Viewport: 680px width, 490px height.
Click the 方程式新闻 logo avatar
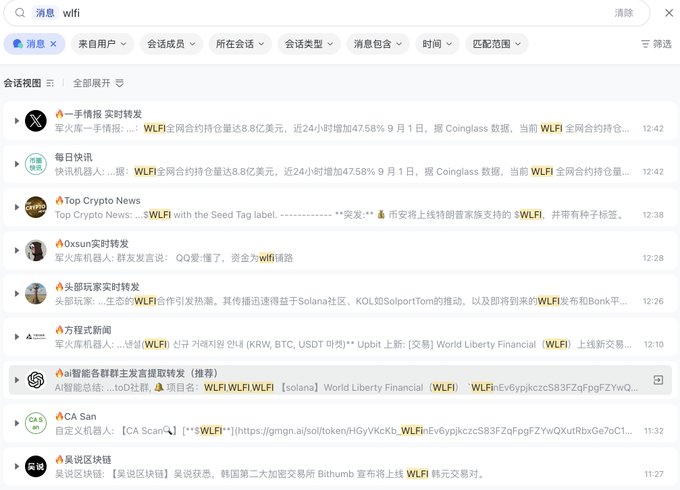point(36,336)
